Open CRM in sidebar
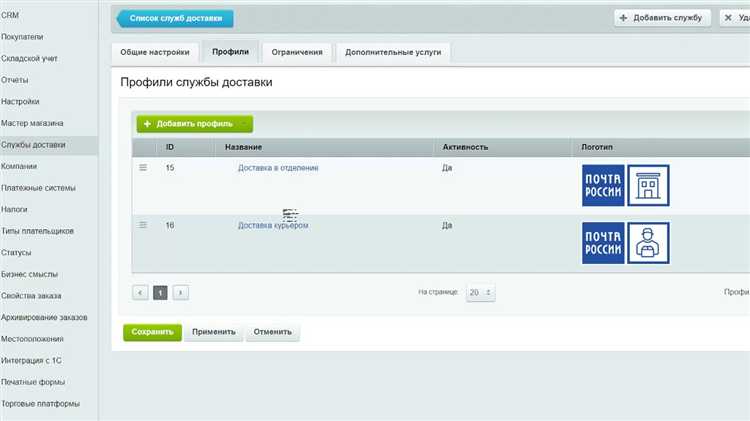This screenshot has width=750, height=421. click(10, 15)
